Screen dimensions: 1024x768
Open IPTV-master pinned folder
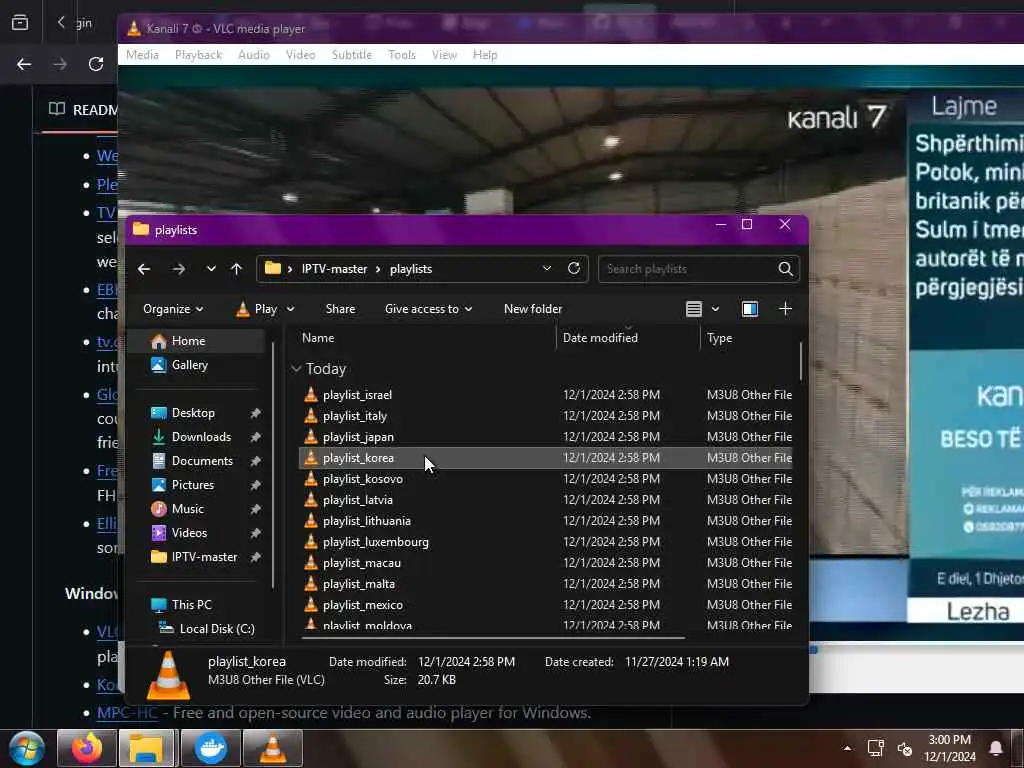tap(204, 557)
